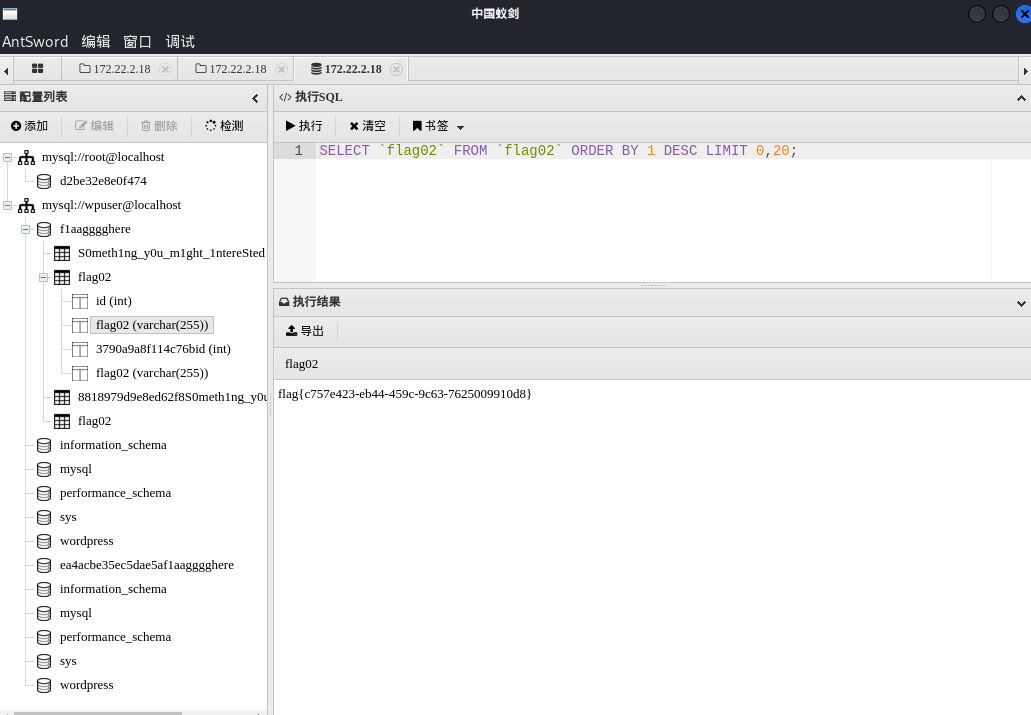This screenshot has width=1031, height=715.
Task: Select the S0meth1ng_y0u_m1ght_1ntereSted table
Action: click(171, 253)
